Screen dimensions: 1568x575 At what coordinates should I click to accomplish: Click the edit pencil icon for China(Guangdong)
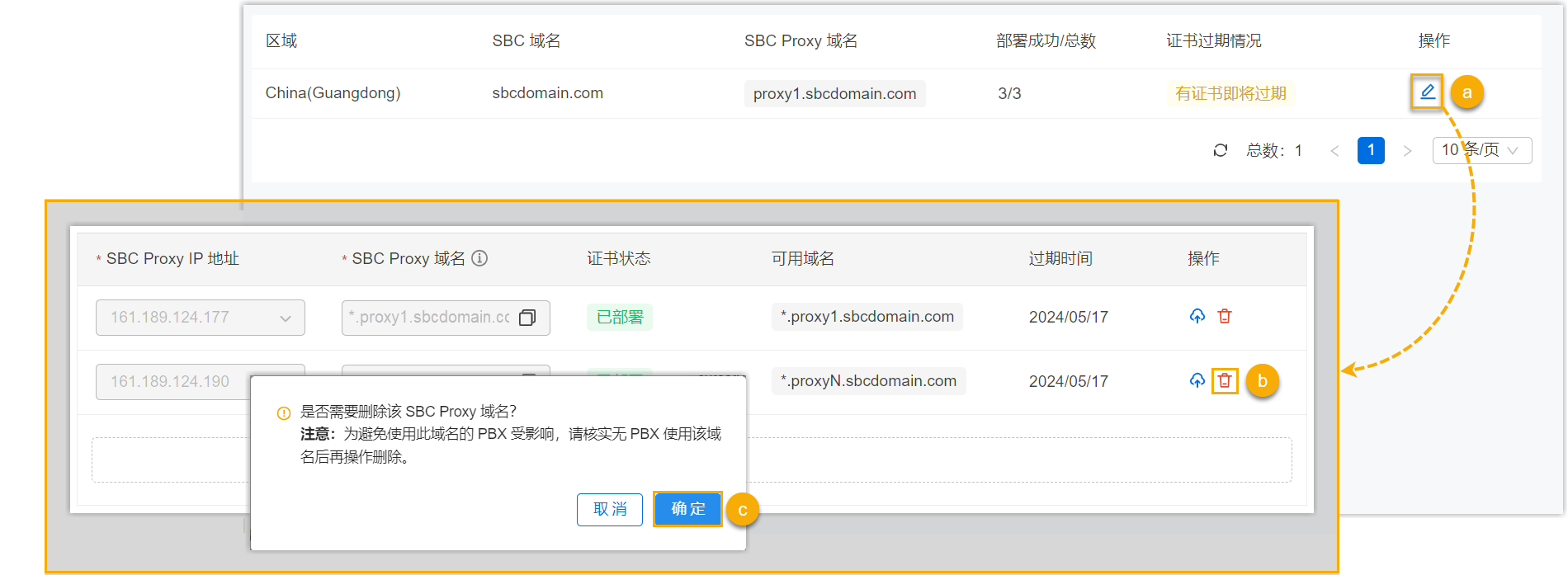pos(1427,92)
